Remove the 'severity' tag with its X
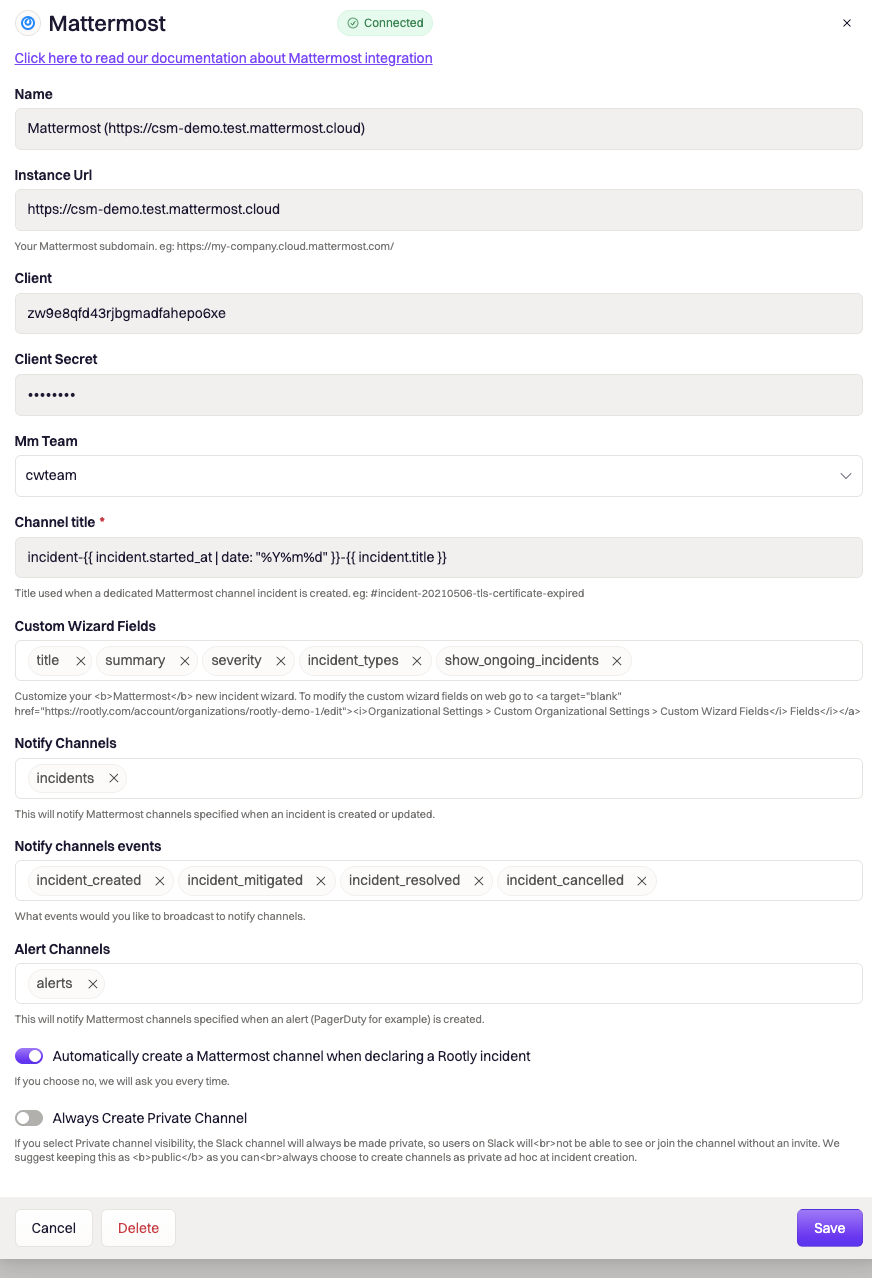872x1278 pixels. pyautogui.click(x=281, y=661)
